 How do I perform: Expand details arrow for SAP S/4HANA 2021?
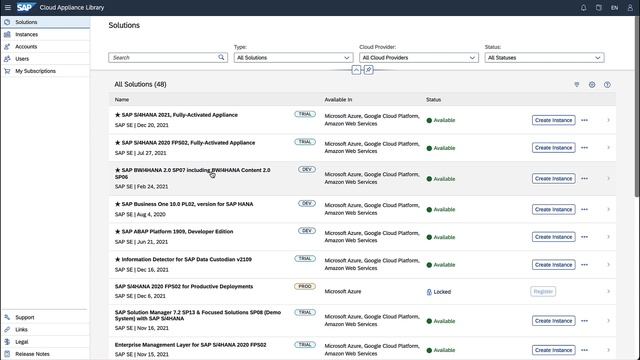(608, 120)
